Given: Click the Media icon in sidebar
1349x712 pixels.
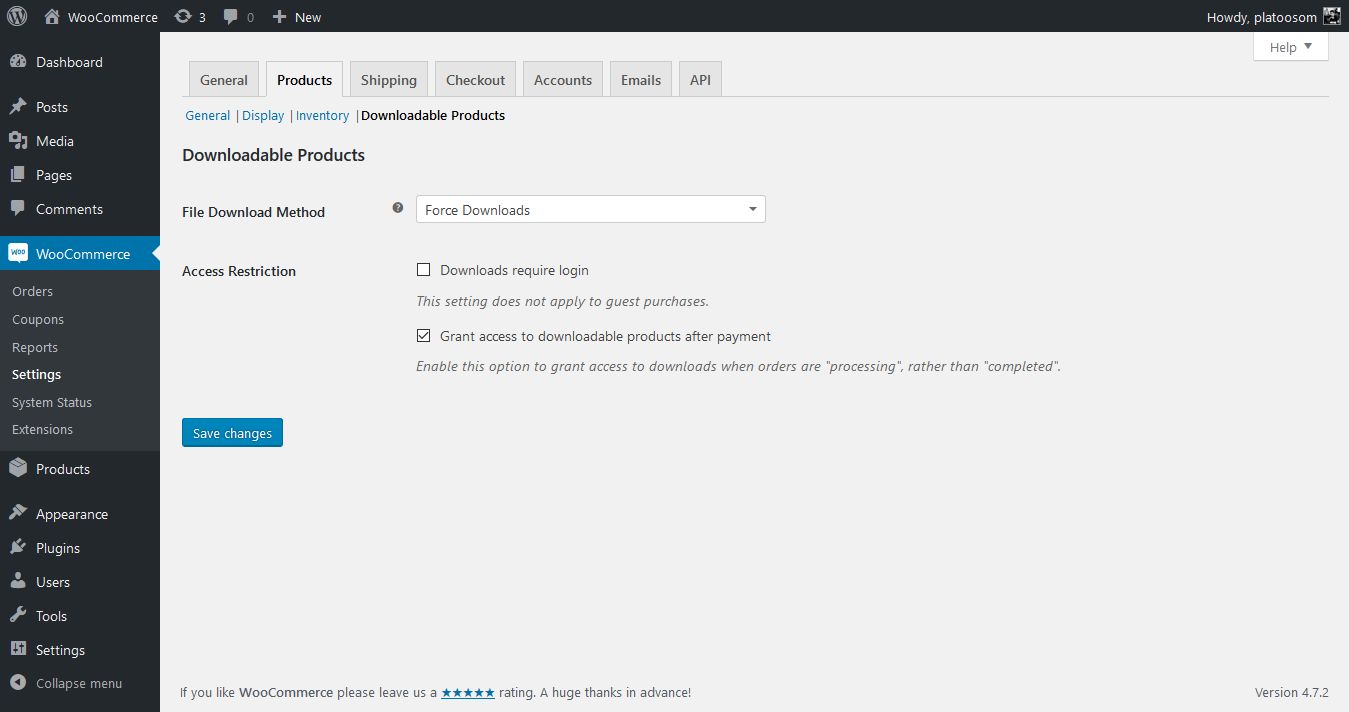Looking at the screenshot, I should pos(18,141).
